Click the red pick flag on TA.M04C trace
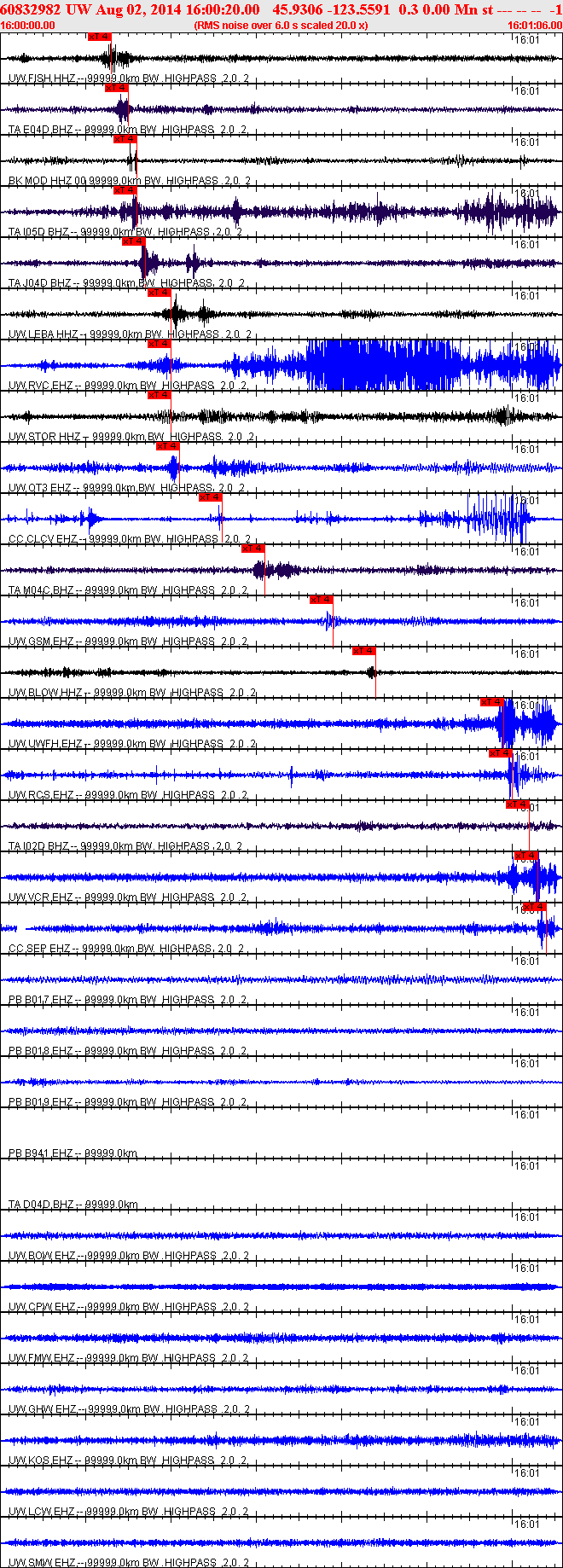Viewport: 563px width, 1568px height. click(x=252, y=549)
